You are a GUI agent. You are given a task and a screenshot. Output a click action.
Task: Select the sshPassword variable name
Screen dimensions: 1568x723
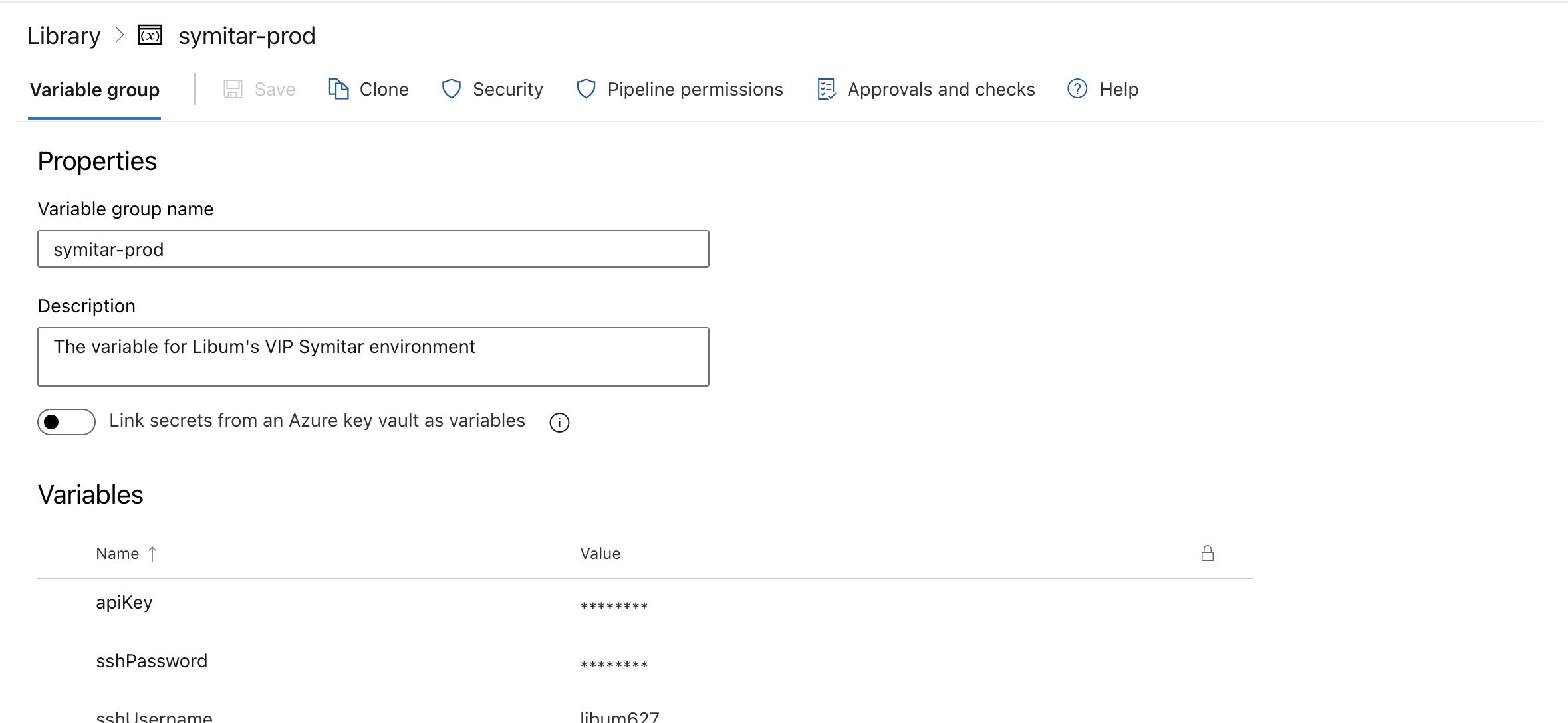pos(152,661)
